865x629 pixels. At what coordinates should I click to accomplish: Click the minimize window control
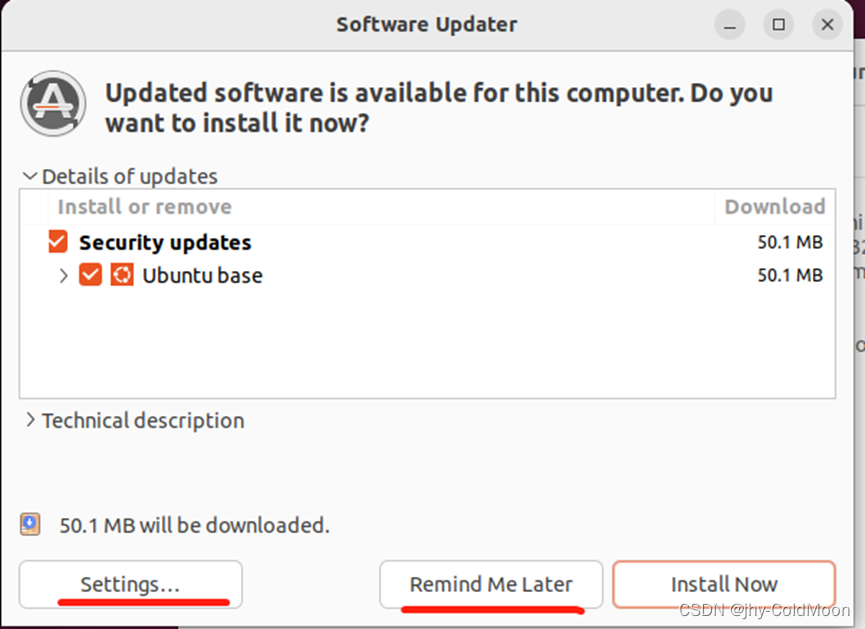pos(729,24)
